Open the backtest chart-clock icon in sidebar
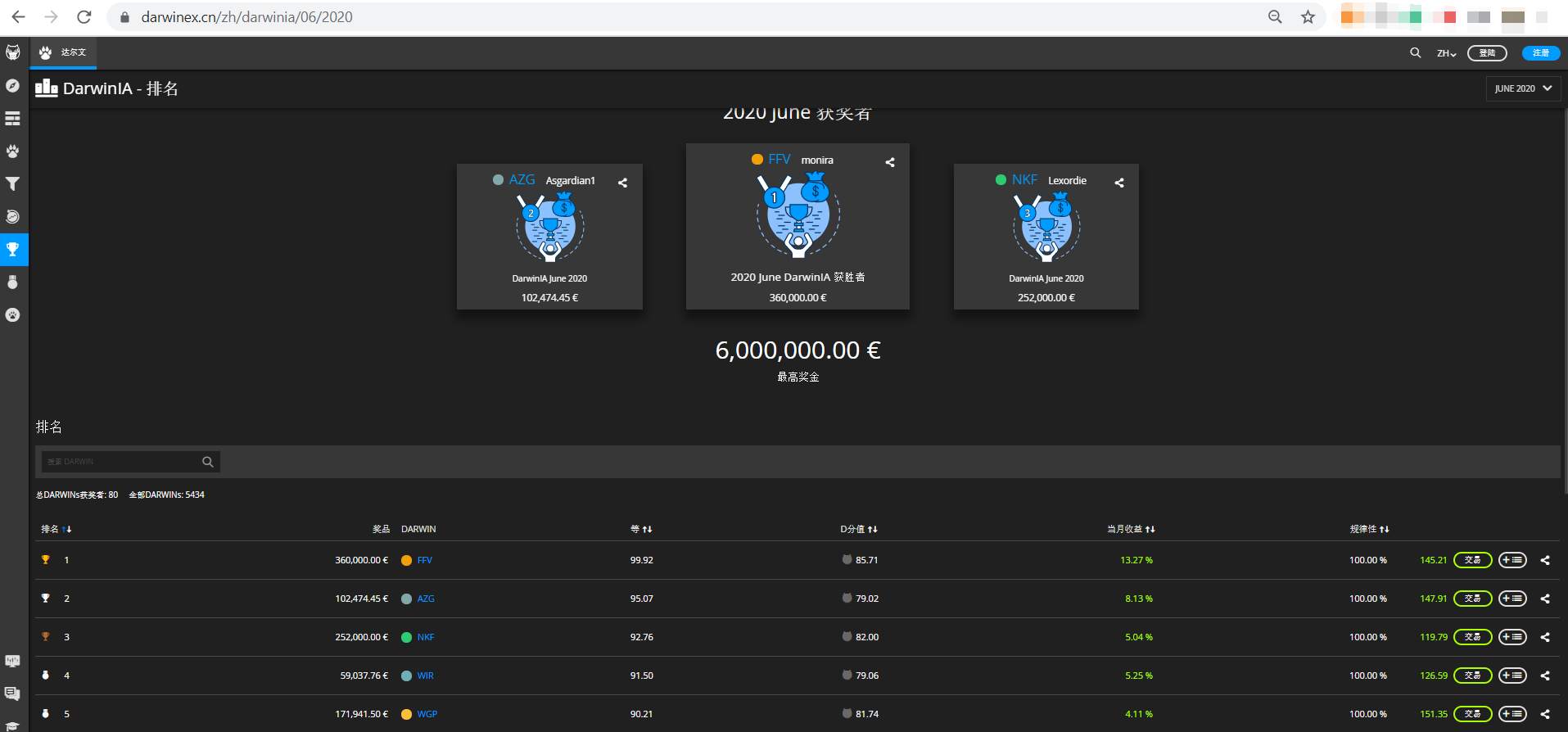The image size is (1568, 732). [x=13, y=217]
